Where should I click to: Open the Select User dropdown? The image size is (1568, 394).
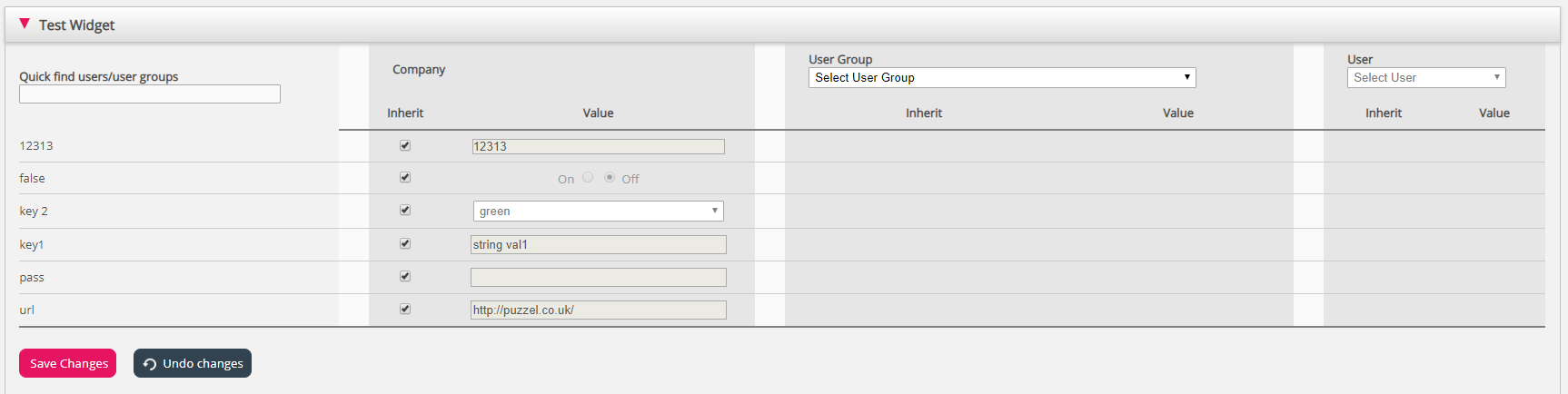pos(1425,78)
